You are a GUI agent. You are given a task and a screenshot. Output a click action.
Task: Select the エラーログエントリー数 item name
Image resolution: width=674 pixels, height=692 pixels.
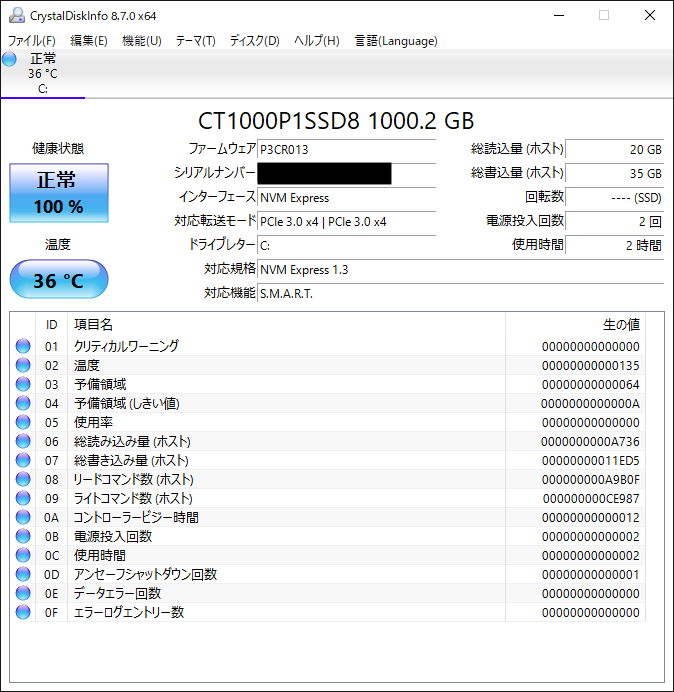(x=128, y=612)
